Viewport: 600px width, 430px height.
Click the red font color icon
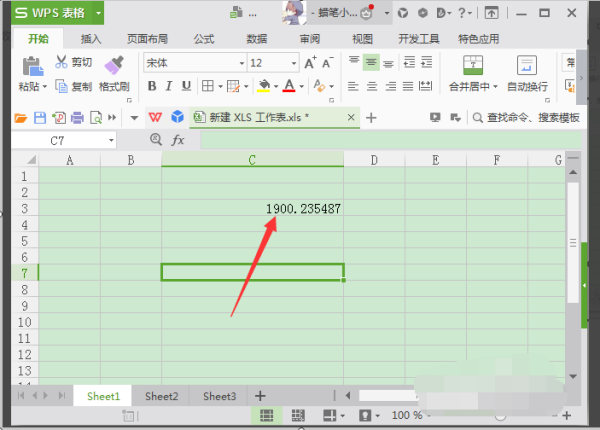tap(289, 86)
